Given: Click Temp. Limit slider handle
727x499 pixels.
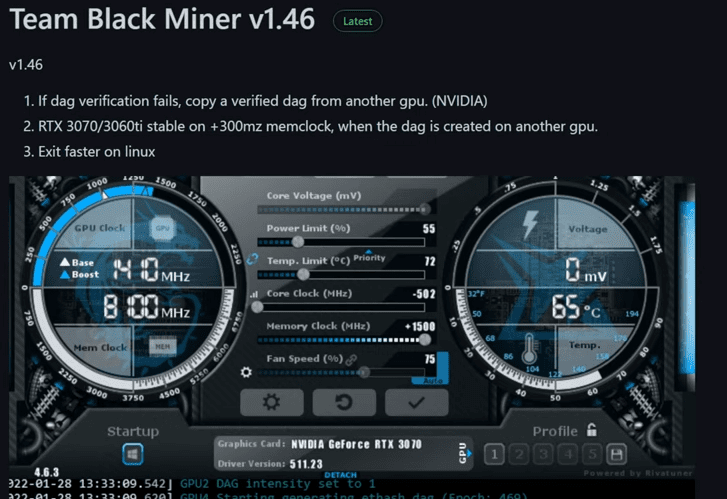Looking at the screenshot, I should [303, 274].
